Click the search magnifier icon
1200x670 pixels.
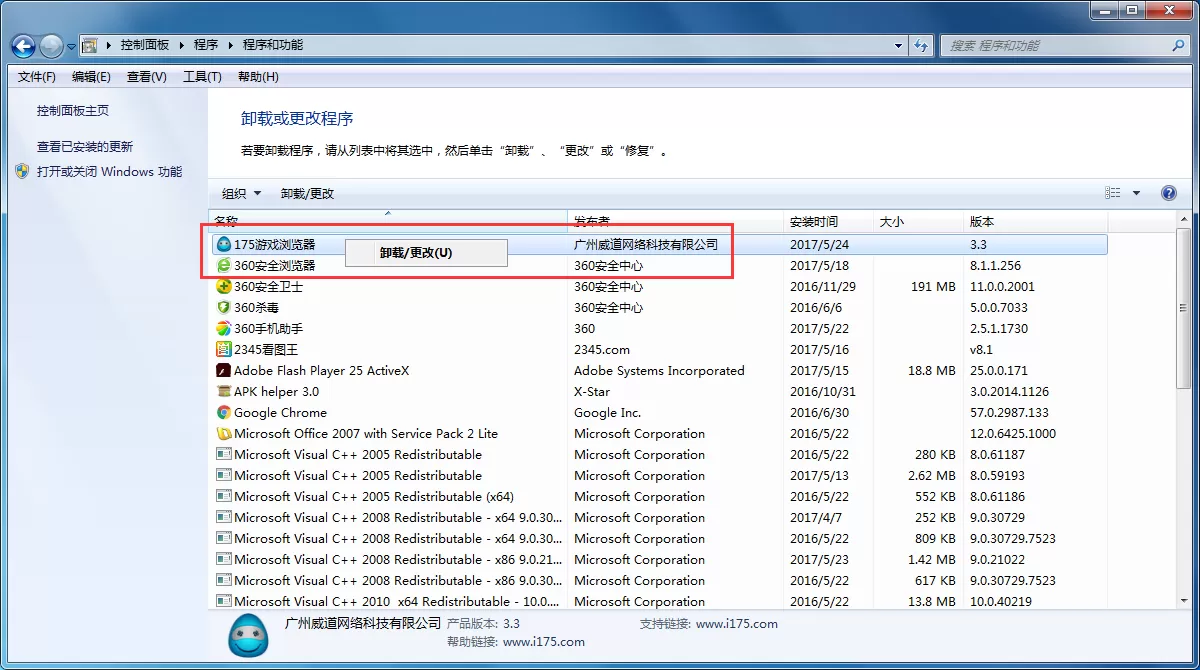pyautogui.click(x=1178, y=45)
